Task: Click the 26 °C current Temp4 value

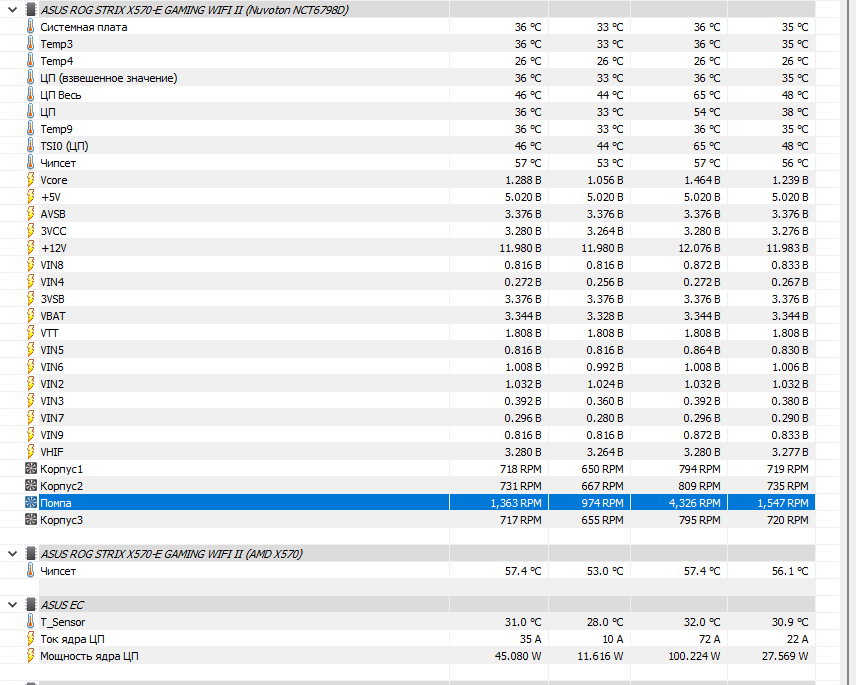Action: pyautogui.click(x=528, y=61)
